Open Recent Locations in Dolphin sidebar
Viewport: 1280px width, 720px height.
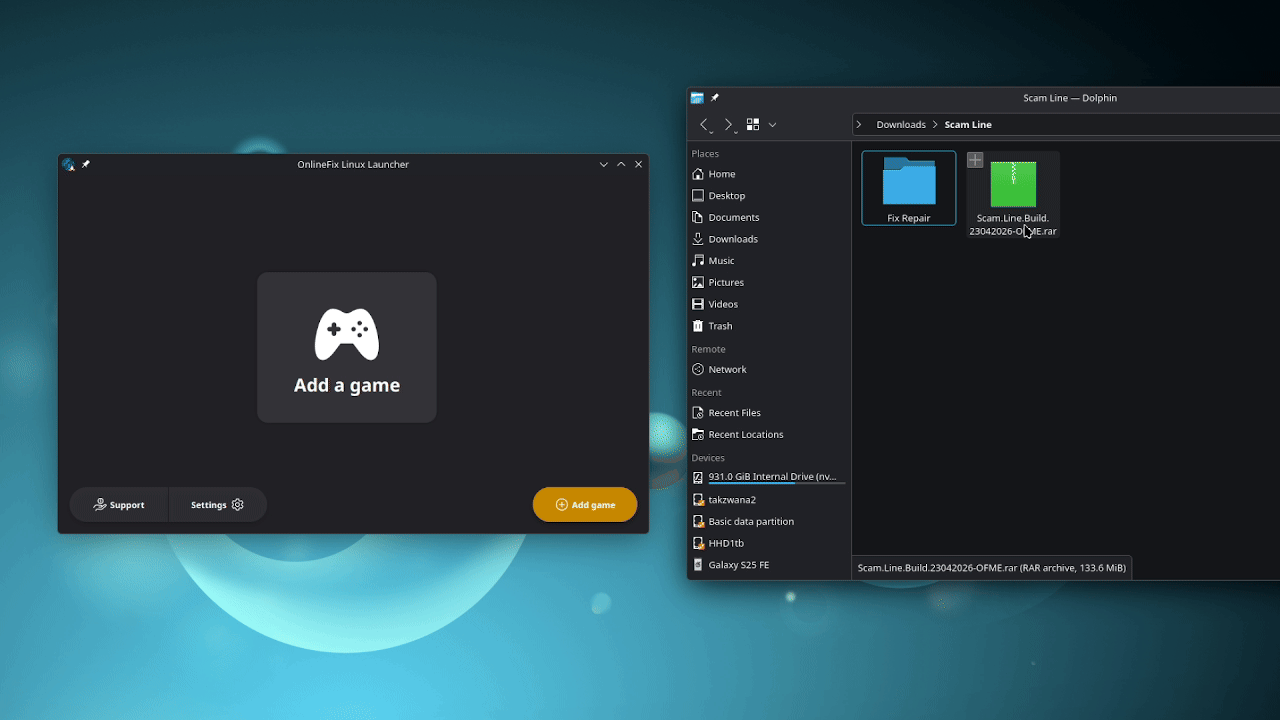click(768, 435)
